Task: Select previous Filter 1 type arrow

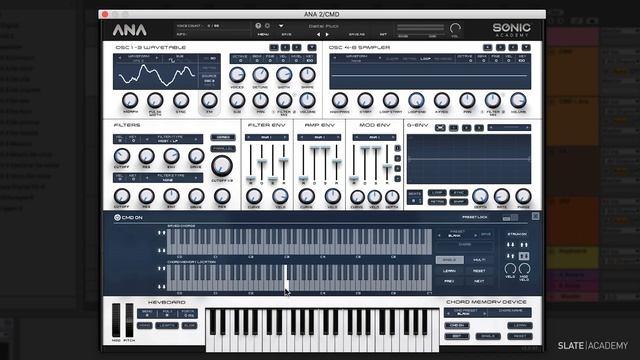Action: pos(147,139)
